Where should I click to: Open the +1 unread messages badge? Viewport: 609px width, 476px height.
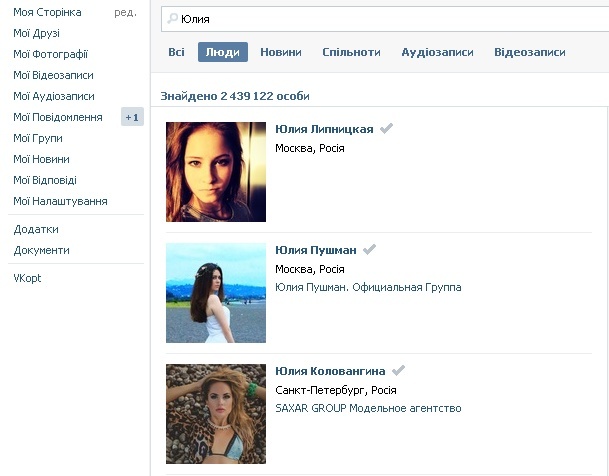[132, 117]
